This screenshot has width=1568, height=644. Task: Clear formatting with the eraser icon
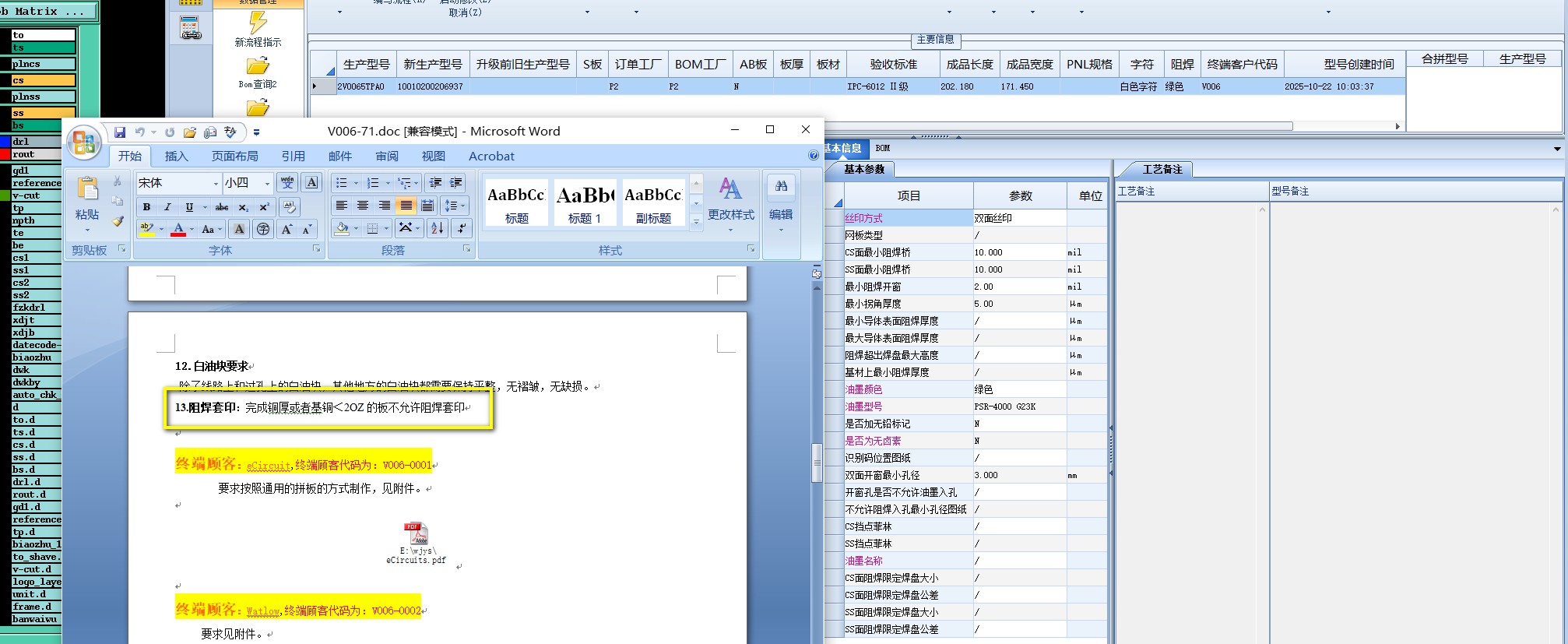coord(290,206)
